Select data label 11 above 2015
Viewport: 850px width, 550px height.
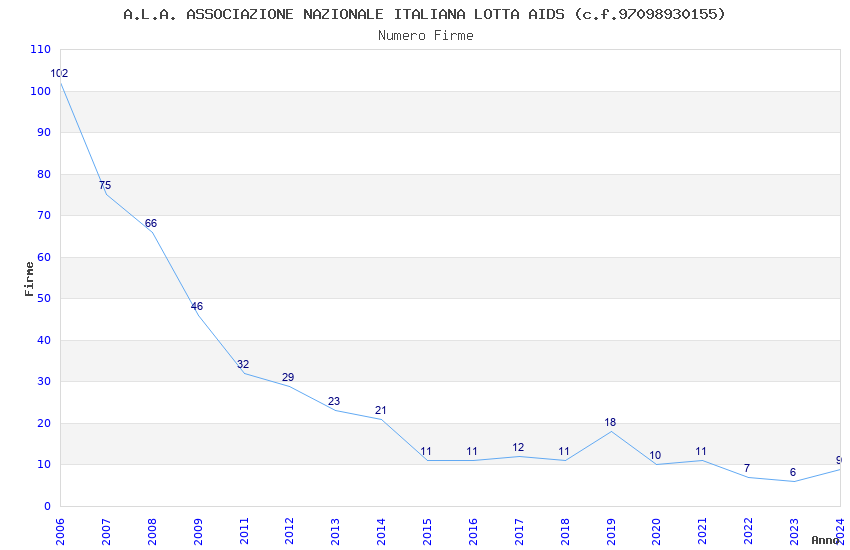(426, 451)
